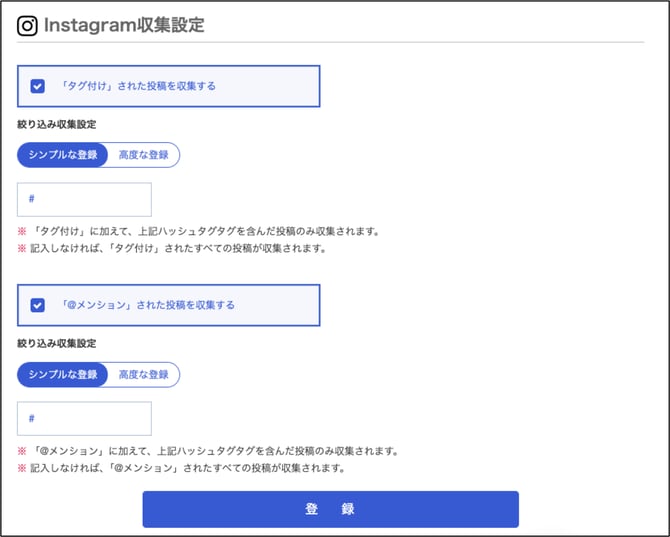Toggle the 「タグ付け」 post collection checkbox
Screen dimensions: 670x537
click(38, 86)
